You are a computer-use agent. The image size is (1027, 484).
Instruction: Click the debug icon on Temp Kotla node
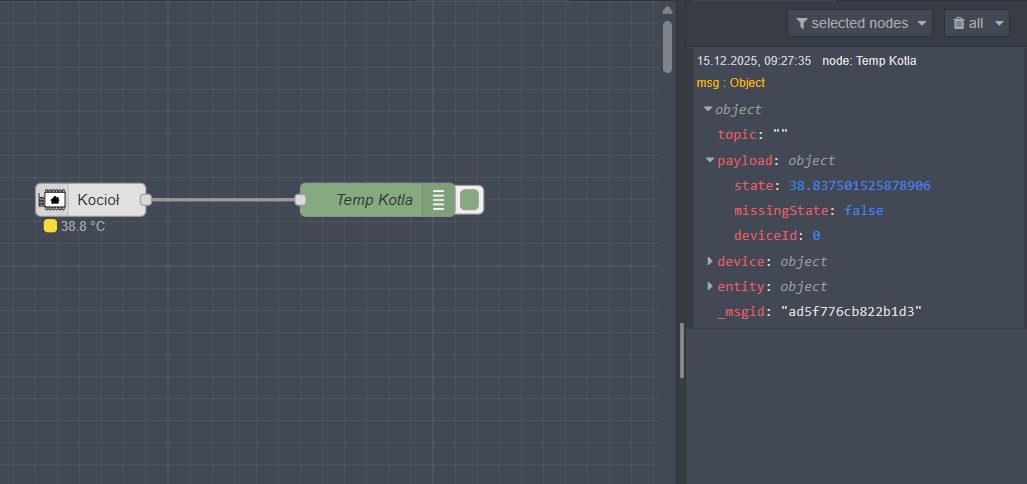pos(438,200)
